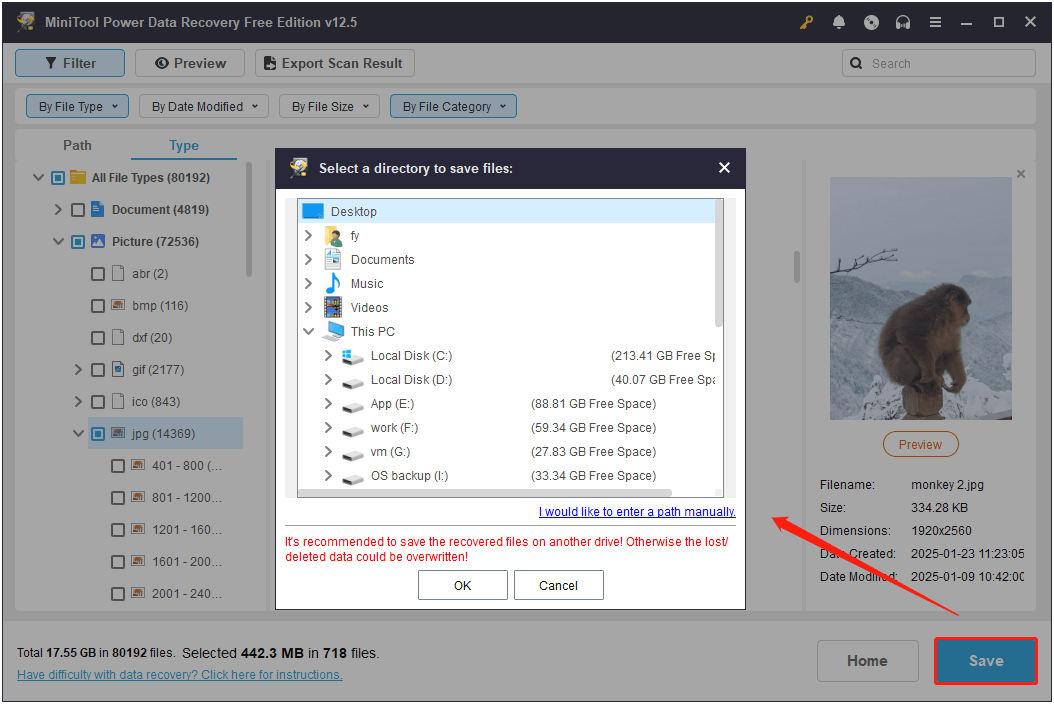Image resolution: width=1054 pixels, height=705 pixels.
Task: Click the OS backup (I:) drive icon
Action: point(352,478)
